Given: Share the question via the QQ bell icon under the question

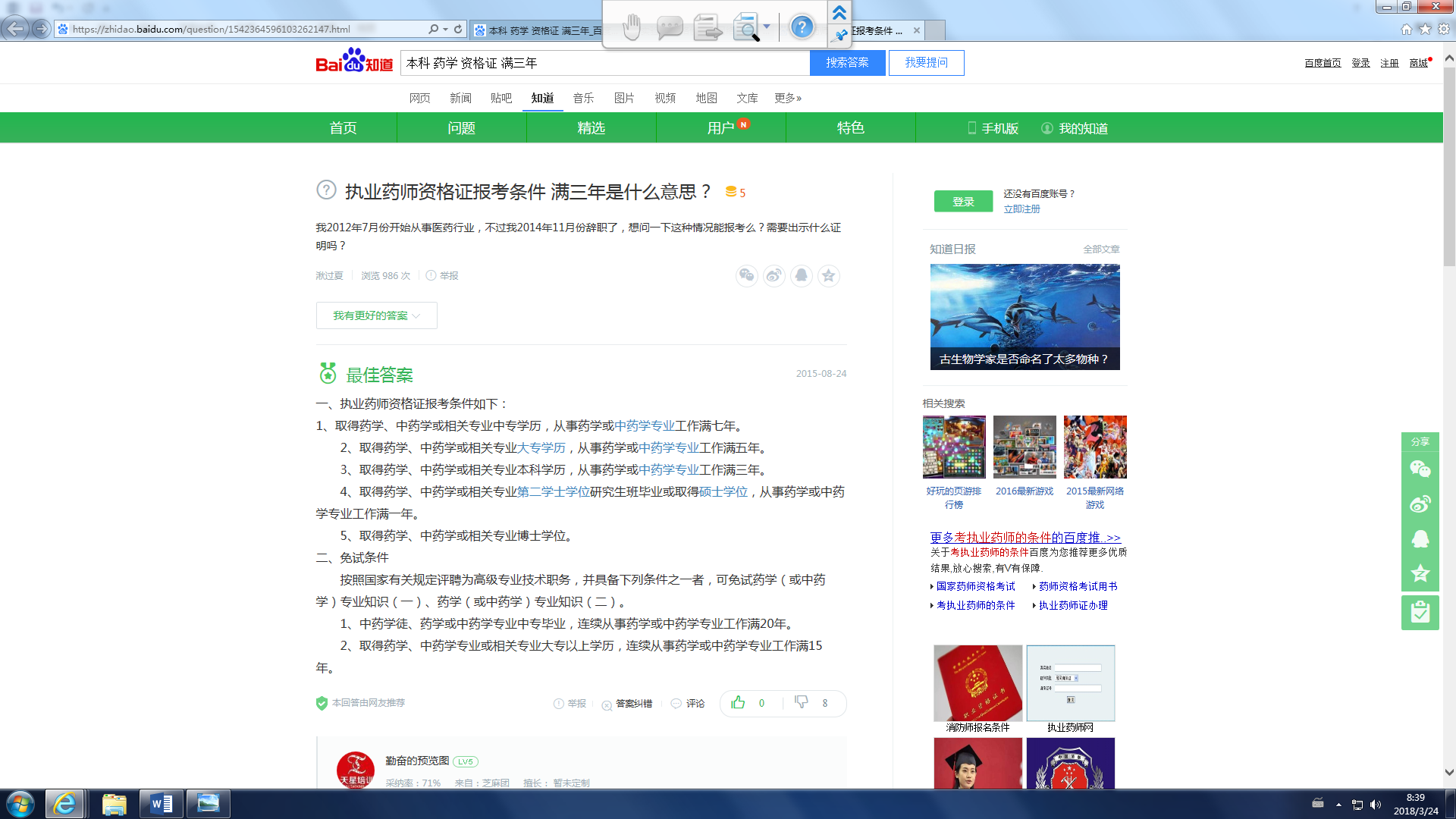Looking at the screenshot, I should [802, 275].
